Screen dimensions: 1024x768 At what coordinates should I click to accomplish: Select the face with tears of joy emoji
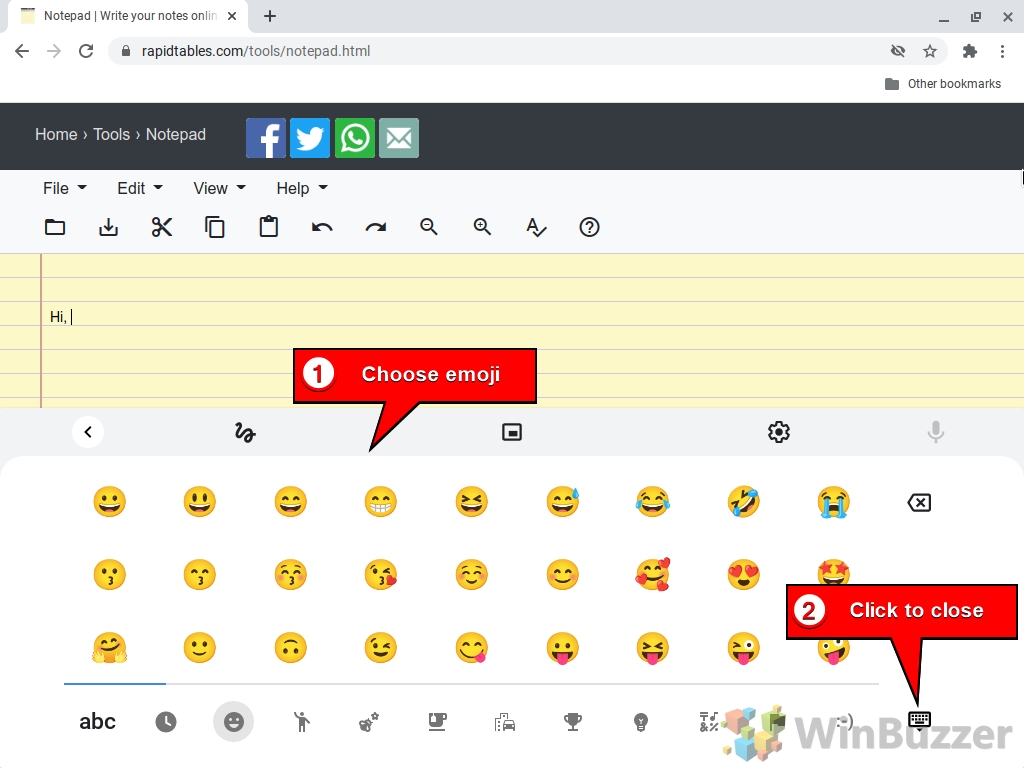pos(653,502)
